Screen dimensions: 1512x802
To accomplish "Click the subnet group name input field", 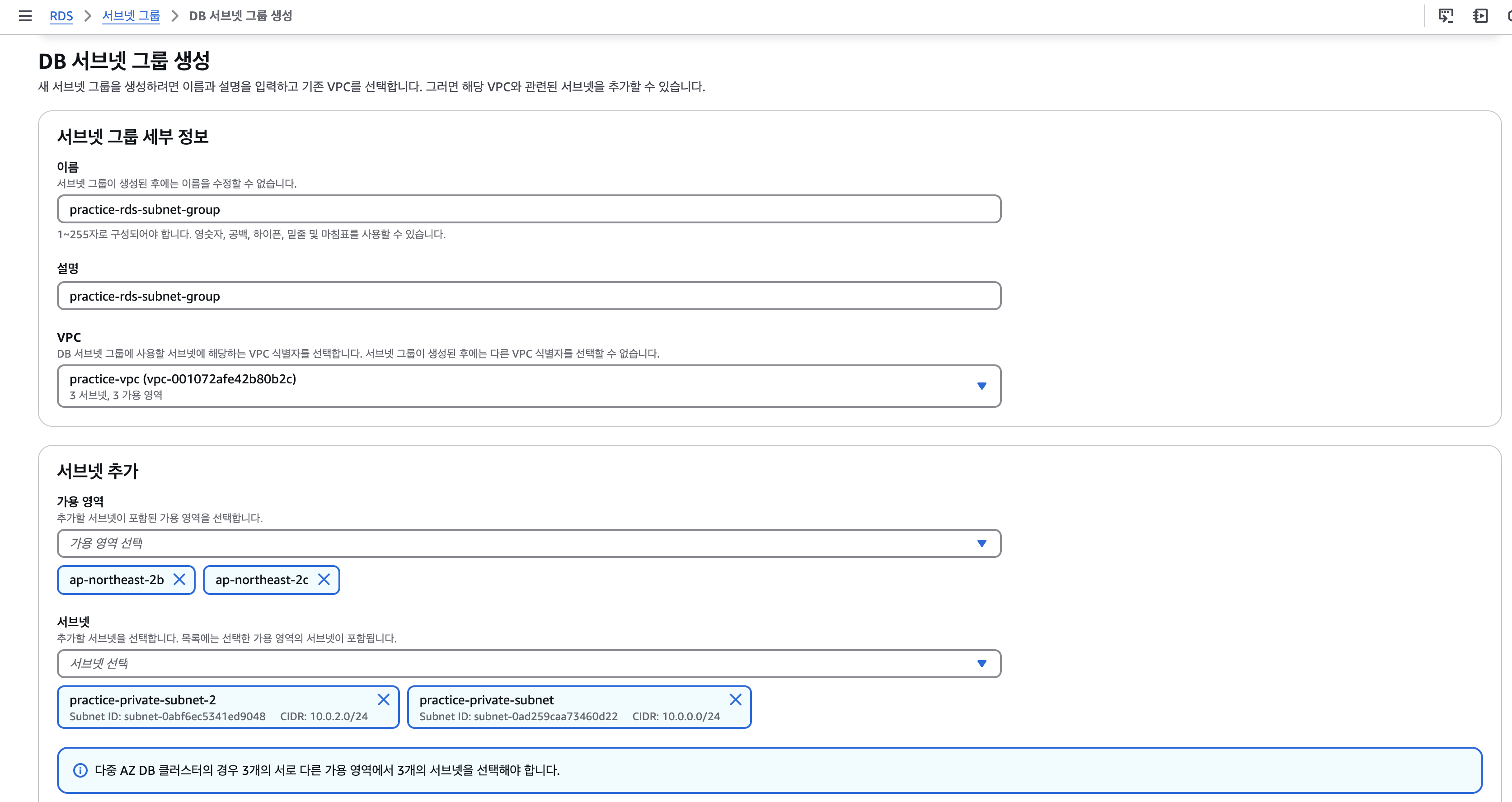I will pos(528,210).
